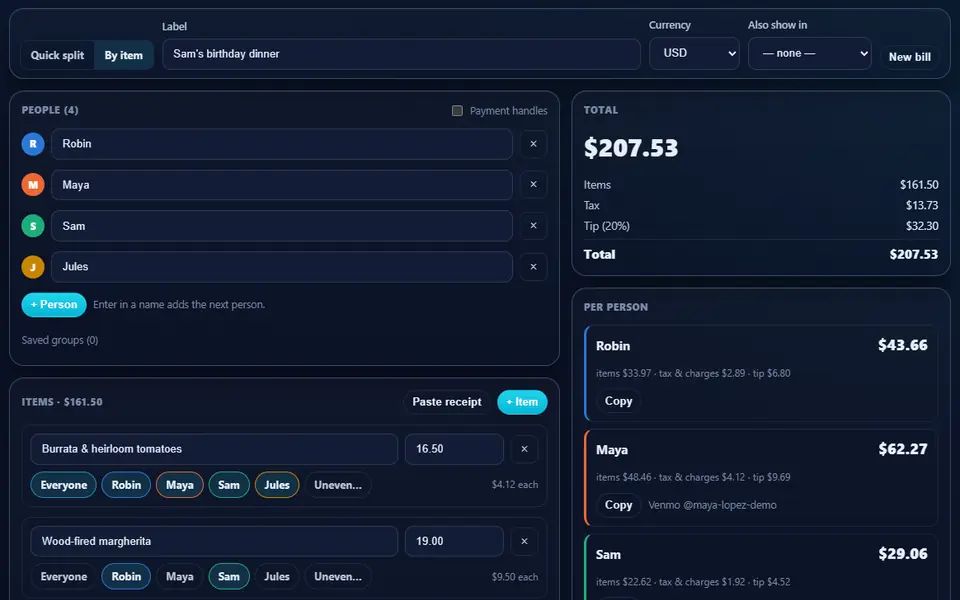
Task: Start a New bill
Action: 910,57
